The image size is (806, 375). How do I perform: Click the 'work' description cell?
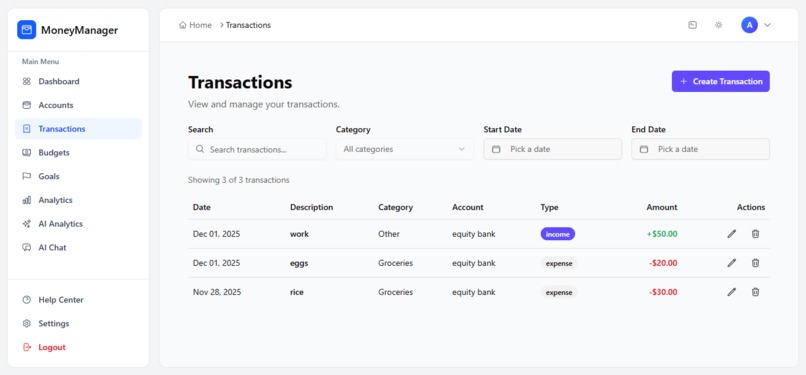[x=299, y=234]
